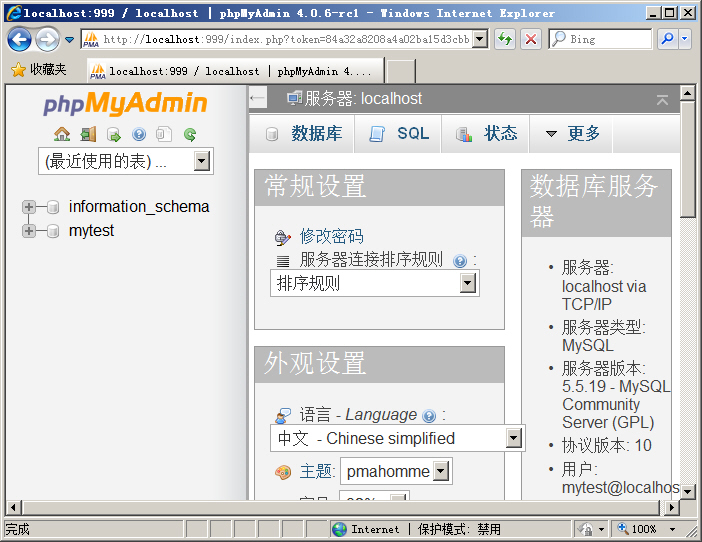
Task: Refresh page using IE refresh button
Action: point(505,39)
